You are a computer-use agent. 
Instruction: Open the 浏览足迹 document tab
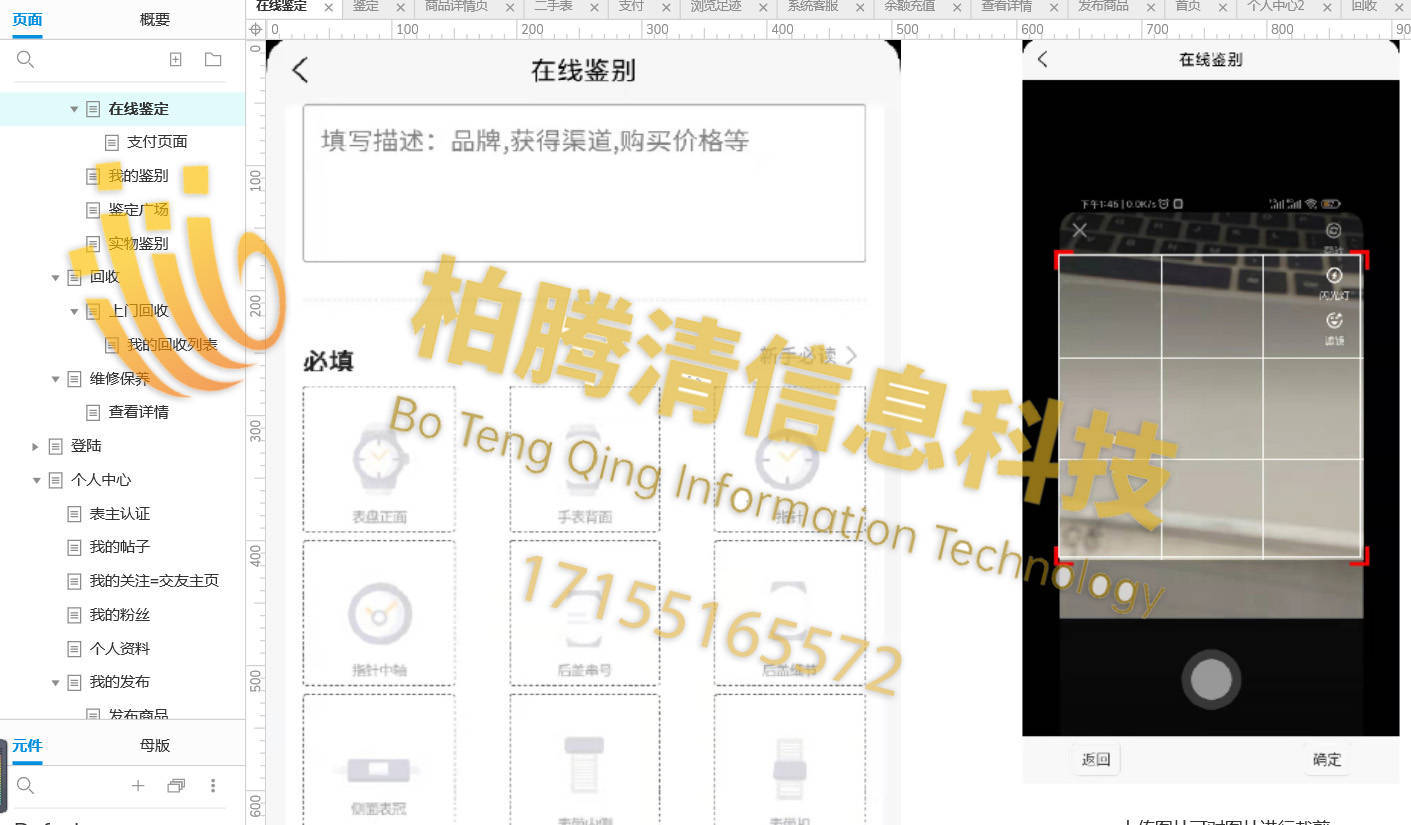[x=716, y=6]
